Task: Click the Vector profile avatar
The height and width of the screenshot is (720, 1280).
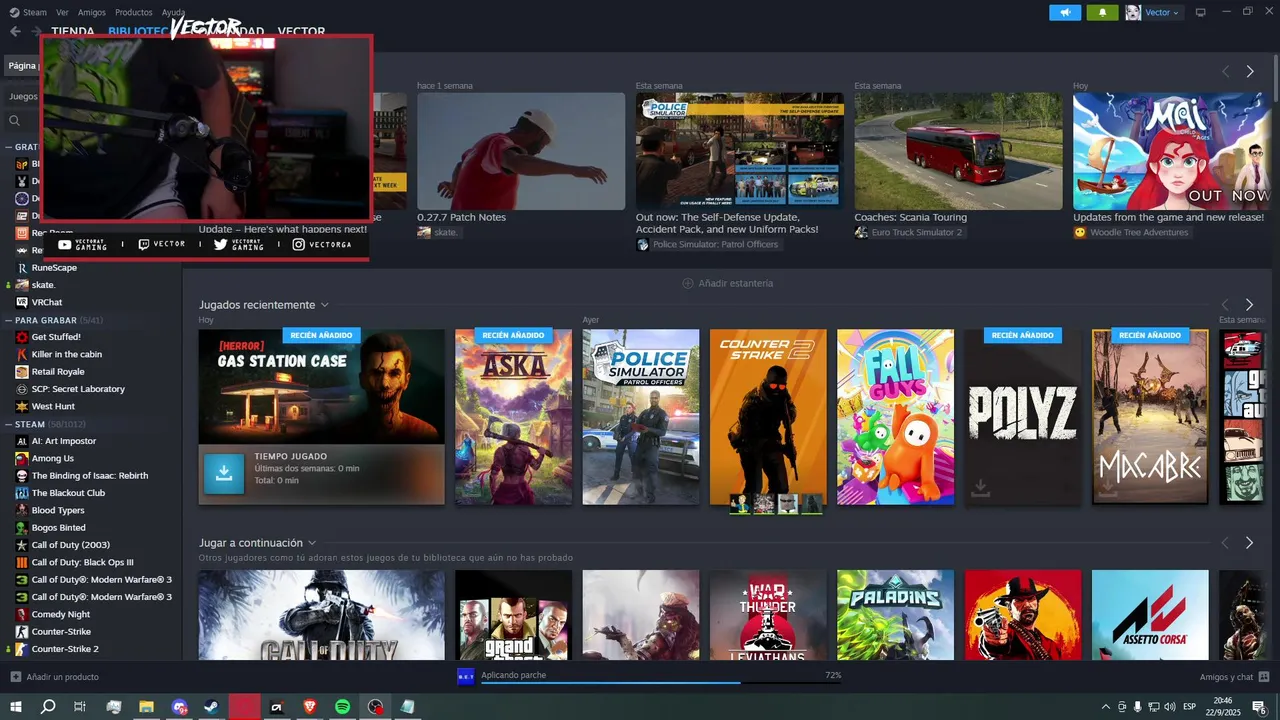Action: point(1133,12)
